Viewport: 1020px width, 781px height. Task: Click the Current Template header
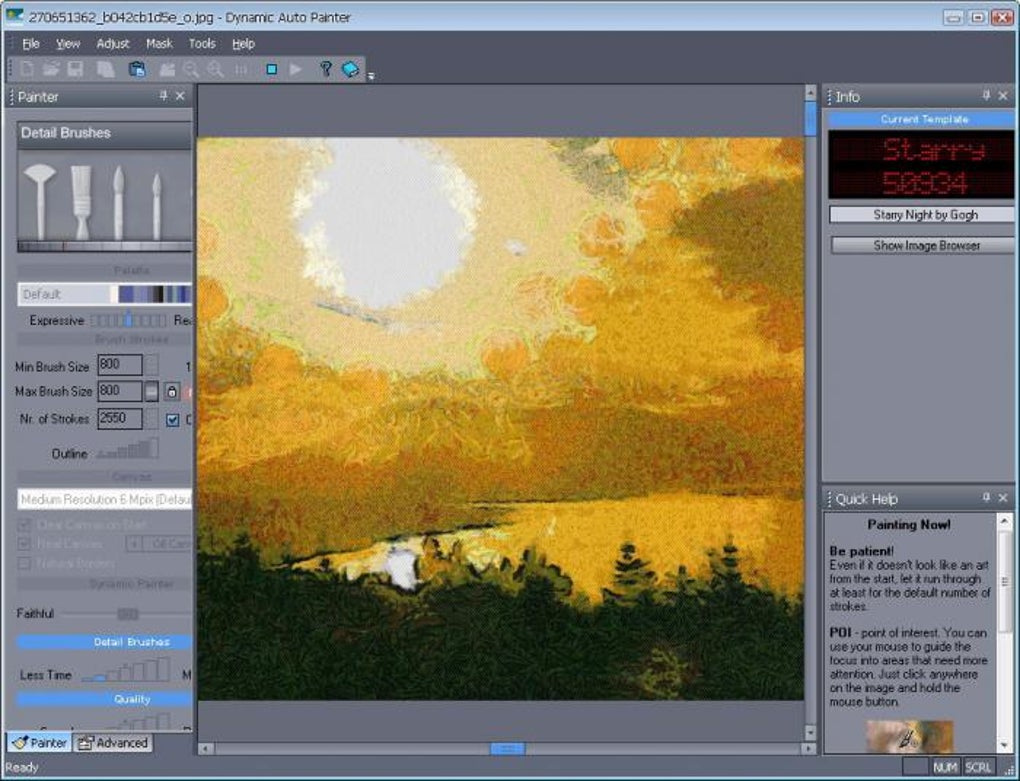click(923, 119)
